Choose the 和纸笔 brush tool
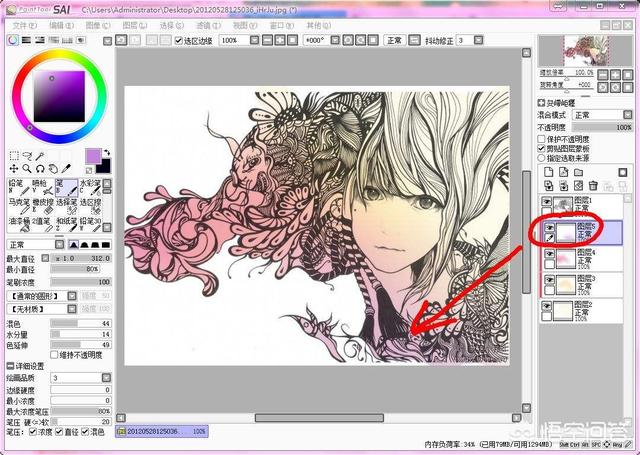This screenshot has width=640, height=455. (67, 225)
